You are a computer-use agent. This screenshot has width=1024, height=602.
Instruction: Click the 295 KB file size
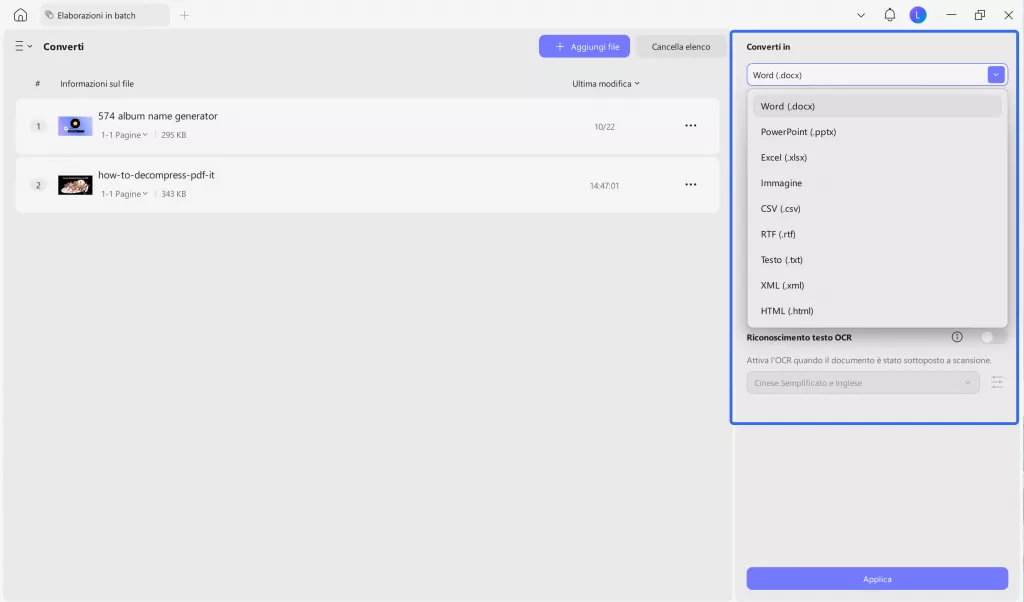[x=174, y=135]
